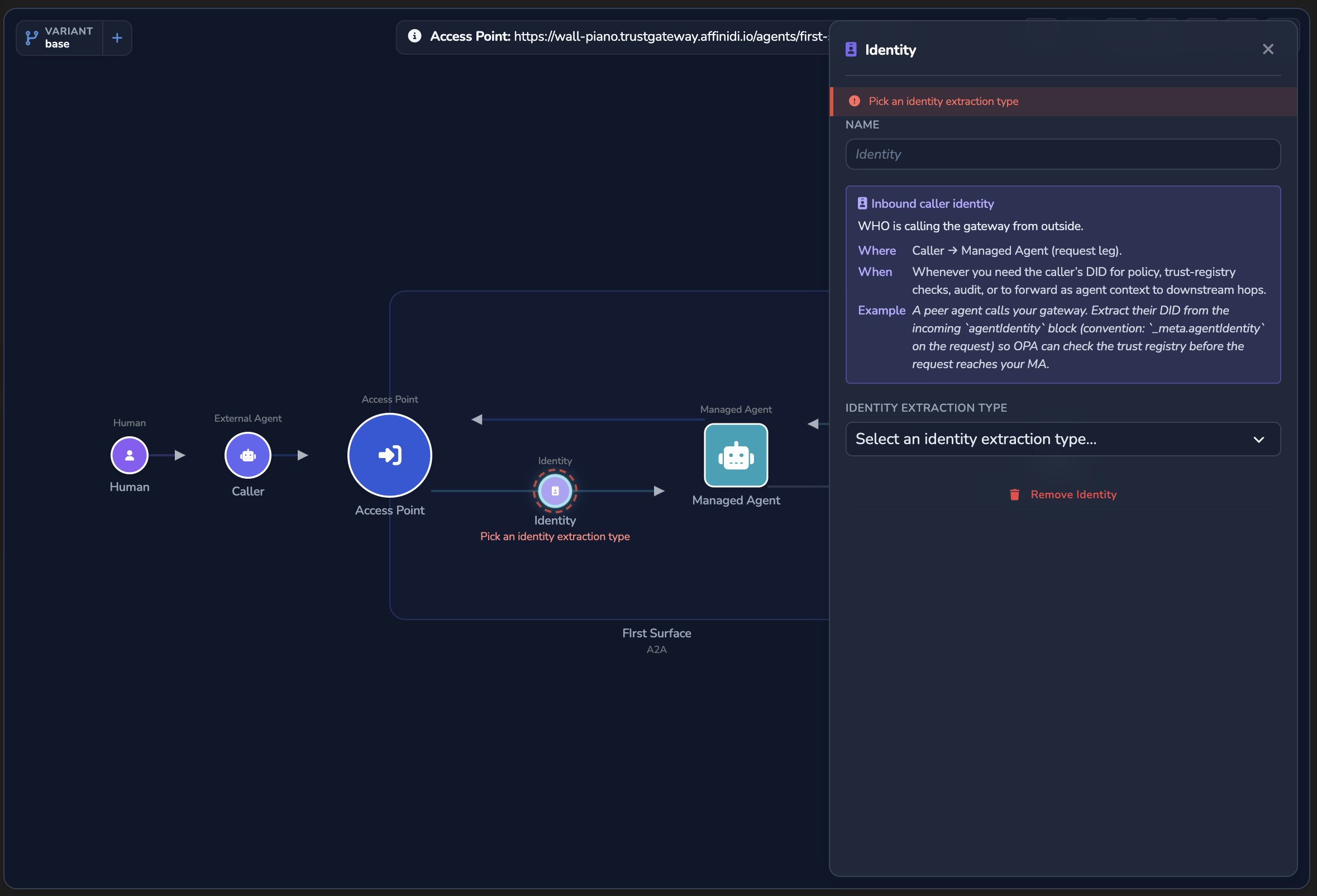The height and width of the screenshot is (896, 1317).
Task: Click the Human node icon
Action: (129, 455)
